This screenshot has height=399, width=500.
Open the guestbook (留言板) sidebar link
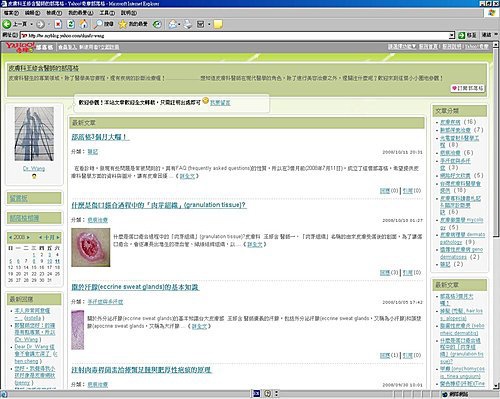point(18,198)
